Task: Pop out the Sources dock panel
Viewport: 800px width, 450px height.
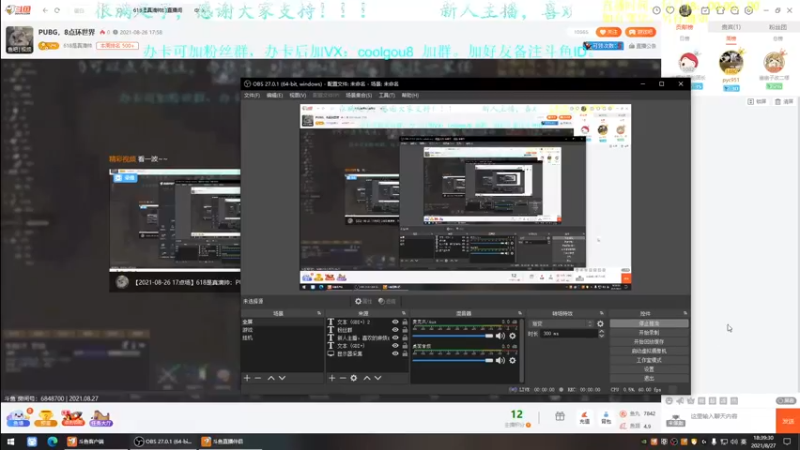Action: (404, 313)
